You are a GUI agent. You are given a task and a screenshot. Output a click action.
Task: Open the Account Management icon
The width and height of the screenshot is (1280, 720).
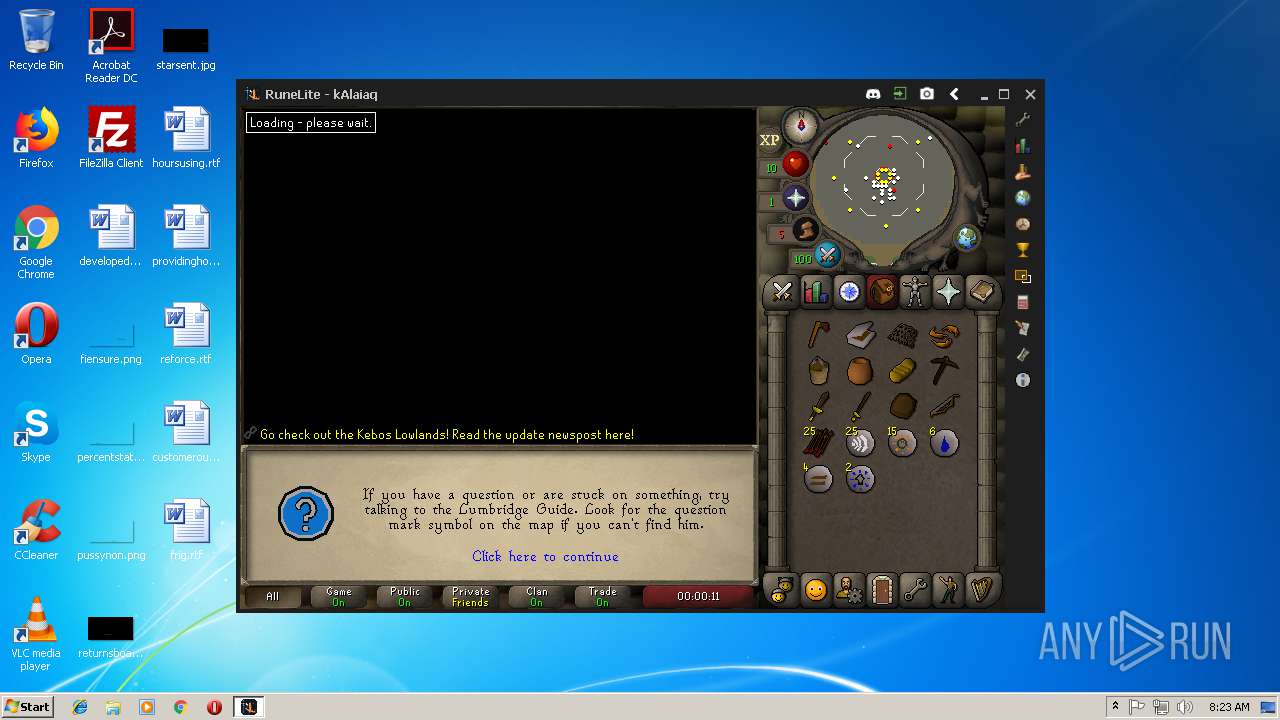tap(849, 590)
